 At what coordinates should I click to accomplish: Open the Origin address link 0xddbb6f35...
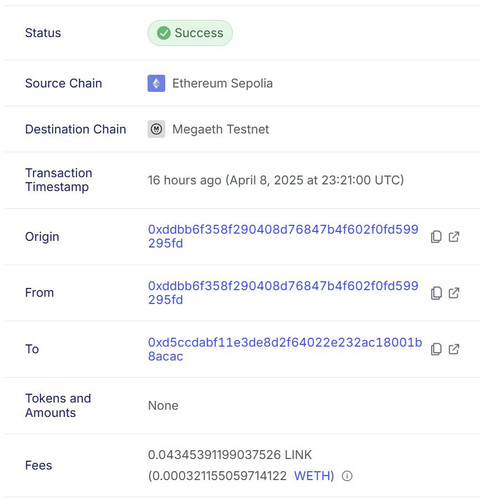coord(283,236)
